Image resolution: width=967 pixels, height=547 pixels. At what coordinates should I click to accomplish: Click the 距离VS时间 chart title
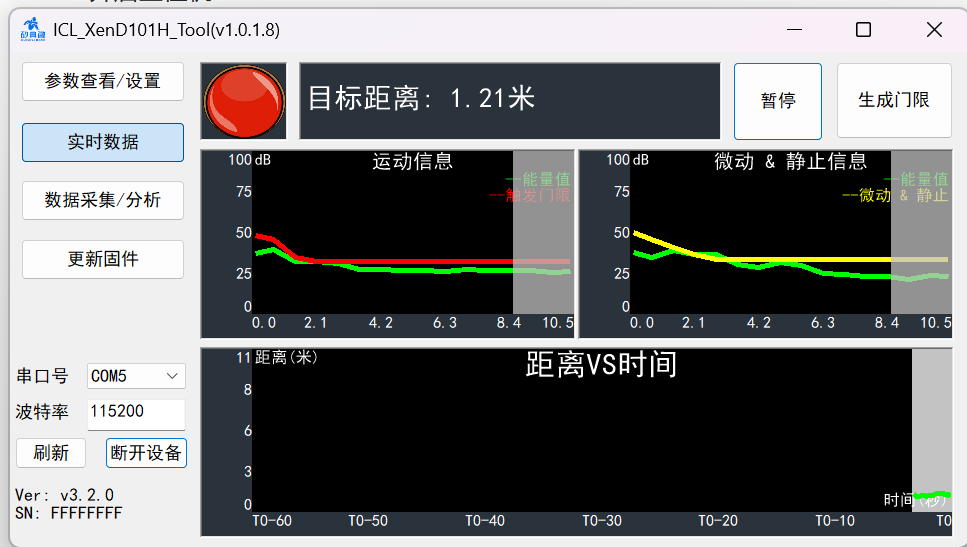[601, 365]
